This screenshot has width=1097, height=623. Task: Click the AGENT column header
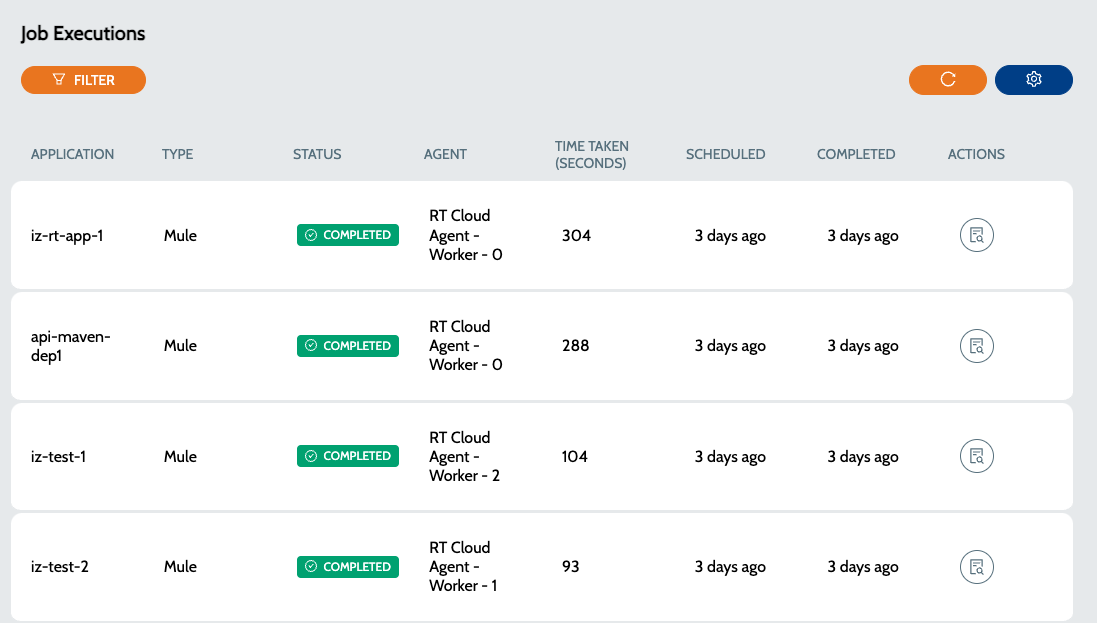point(445,154)
